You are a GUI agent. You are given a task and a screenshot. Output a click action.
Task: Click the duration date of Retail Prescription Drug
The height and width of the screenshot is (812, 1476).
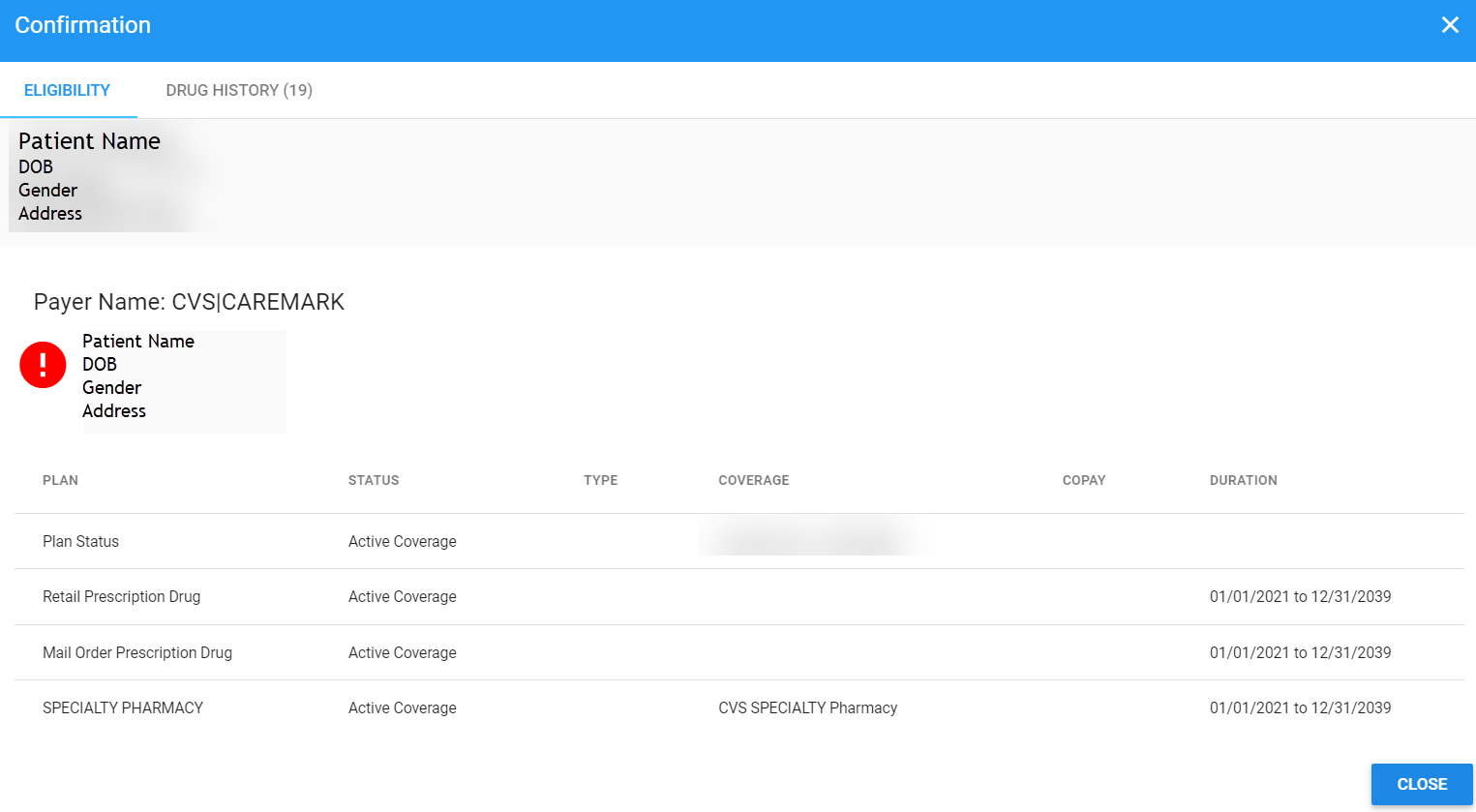pos(1300,596)
